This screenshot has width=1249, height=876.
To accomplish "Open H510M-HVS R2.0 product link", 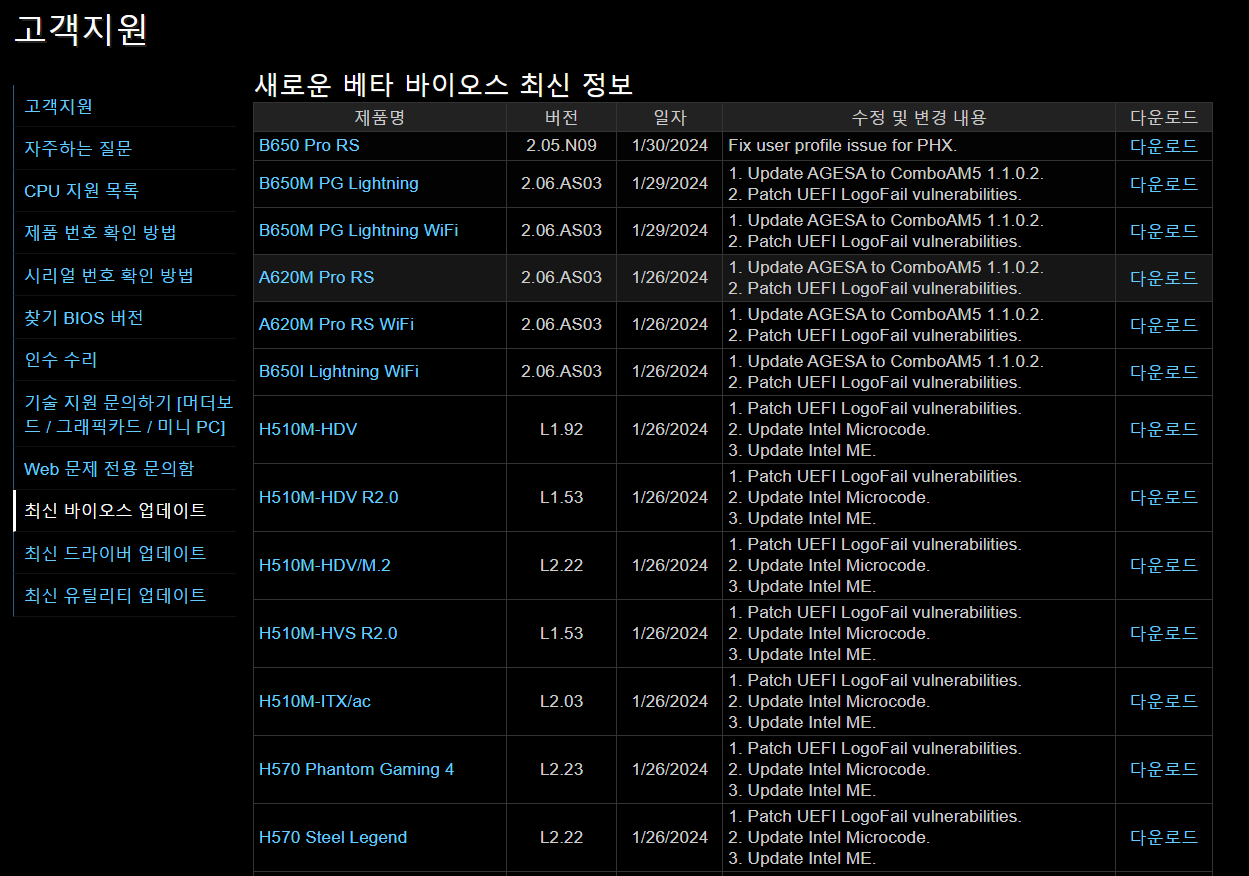I will tap(328, 633).
